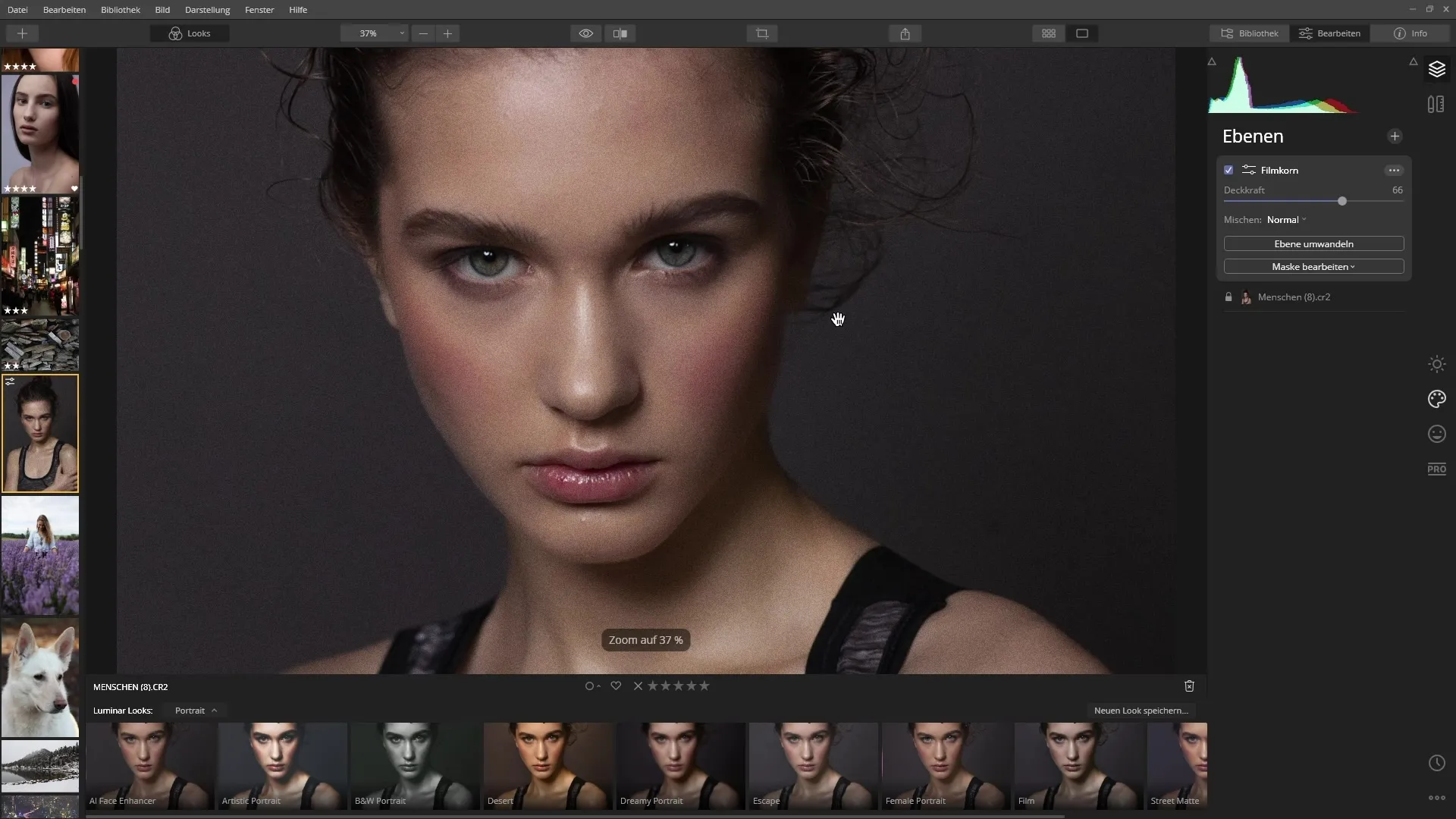Open the Info tab

(x=1410, y=33)
